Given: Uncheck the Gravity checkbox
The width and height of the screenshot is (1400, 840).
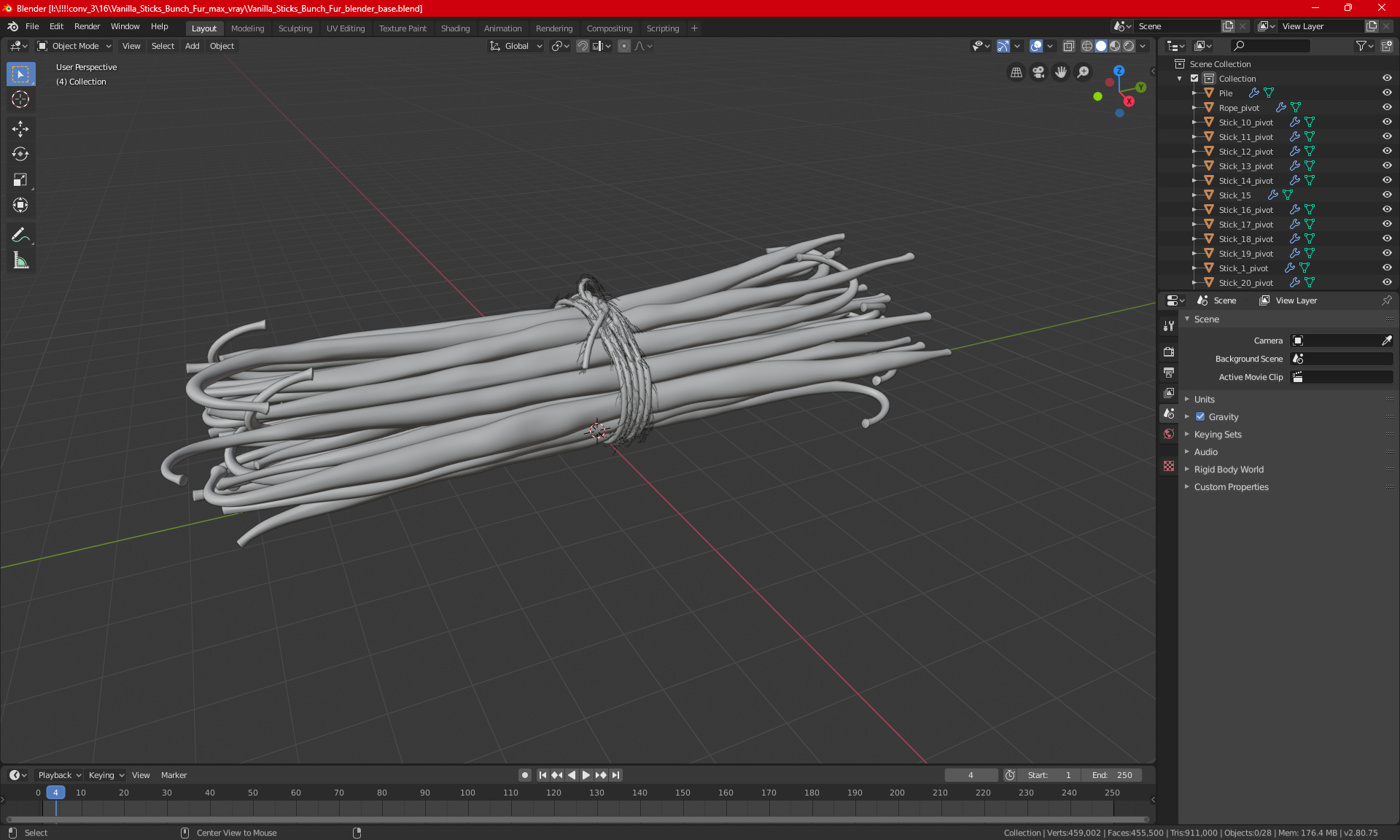Looking at the screenshot, I should pos(1200,417).
